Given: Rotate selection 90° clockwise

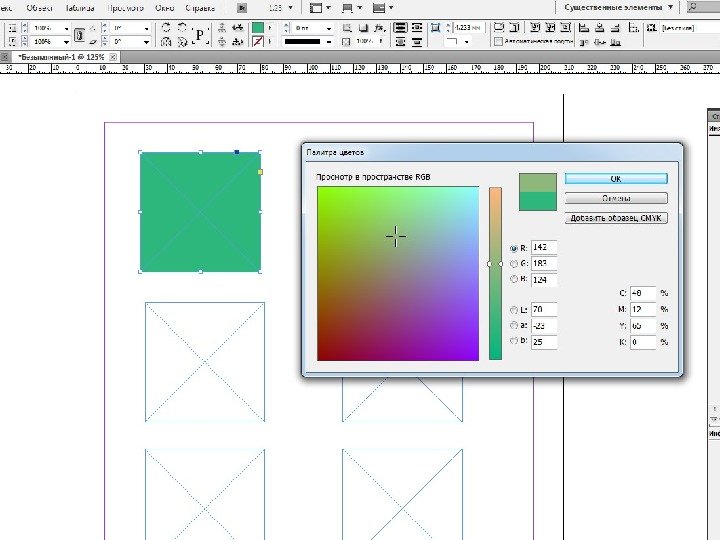Looking at the screenshot, I should 166,27.
